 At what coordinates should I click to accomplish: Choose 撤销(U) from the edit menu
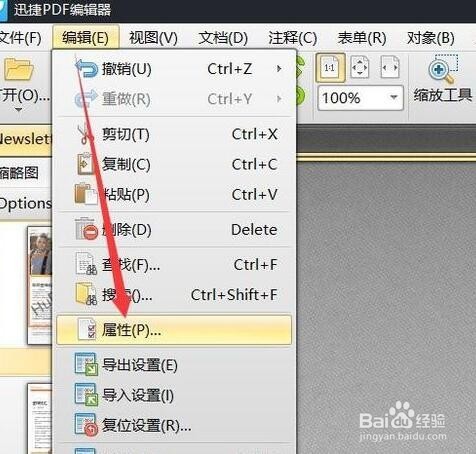175,69
